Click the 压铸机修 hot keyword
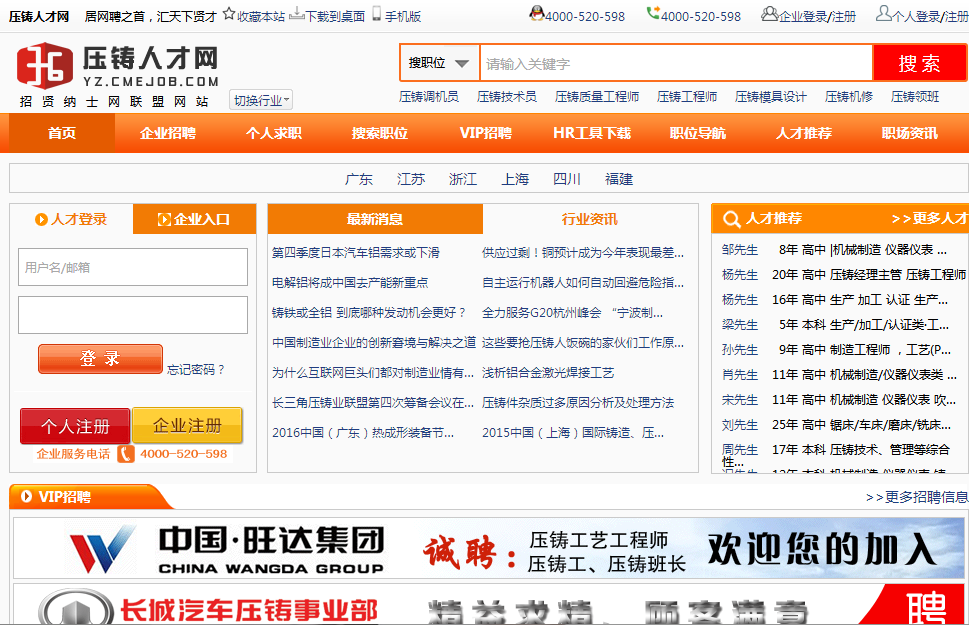Screen dimensions: 969x625 pos(849,96)
